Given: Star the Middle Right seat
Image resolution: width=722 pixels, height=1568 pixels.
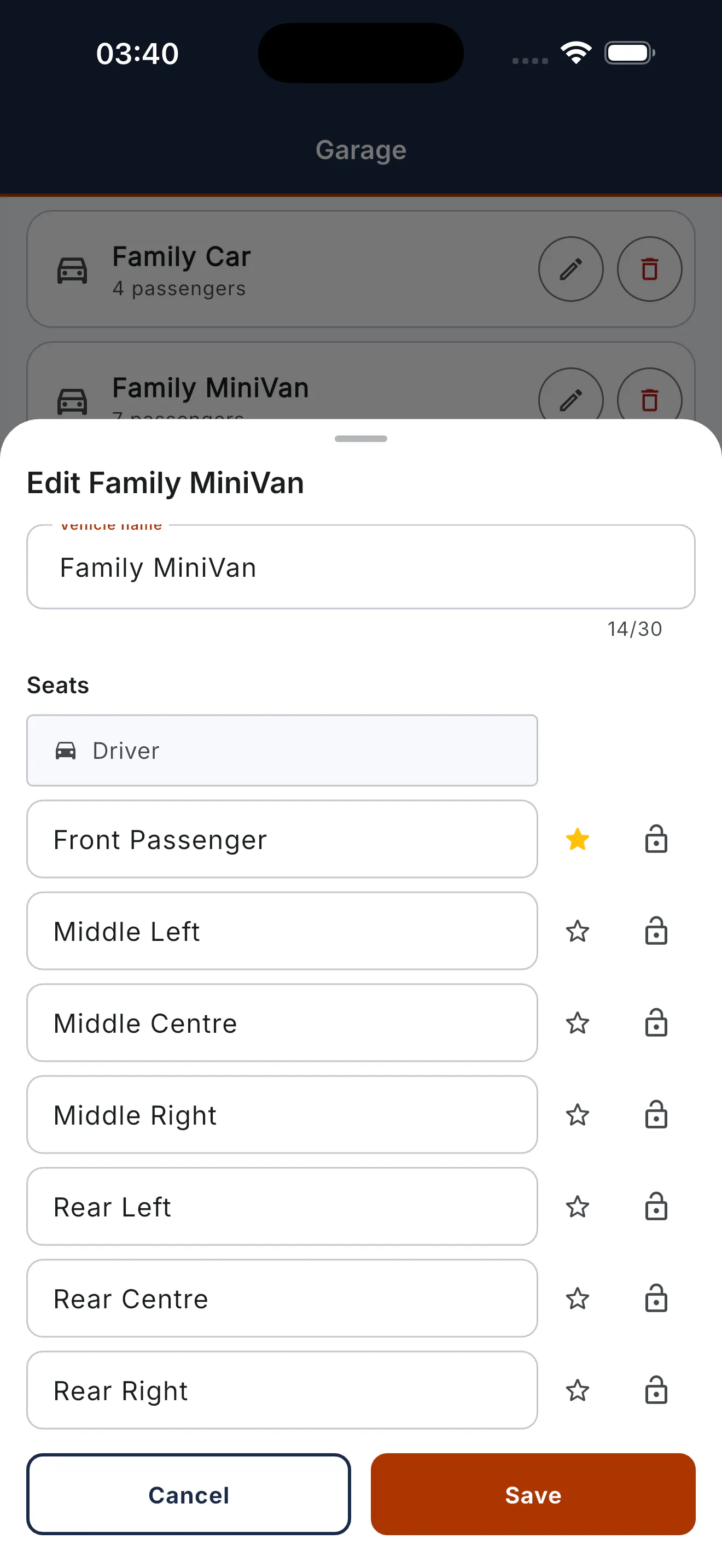Looking at the screenshot, I should click(577, 1115).
